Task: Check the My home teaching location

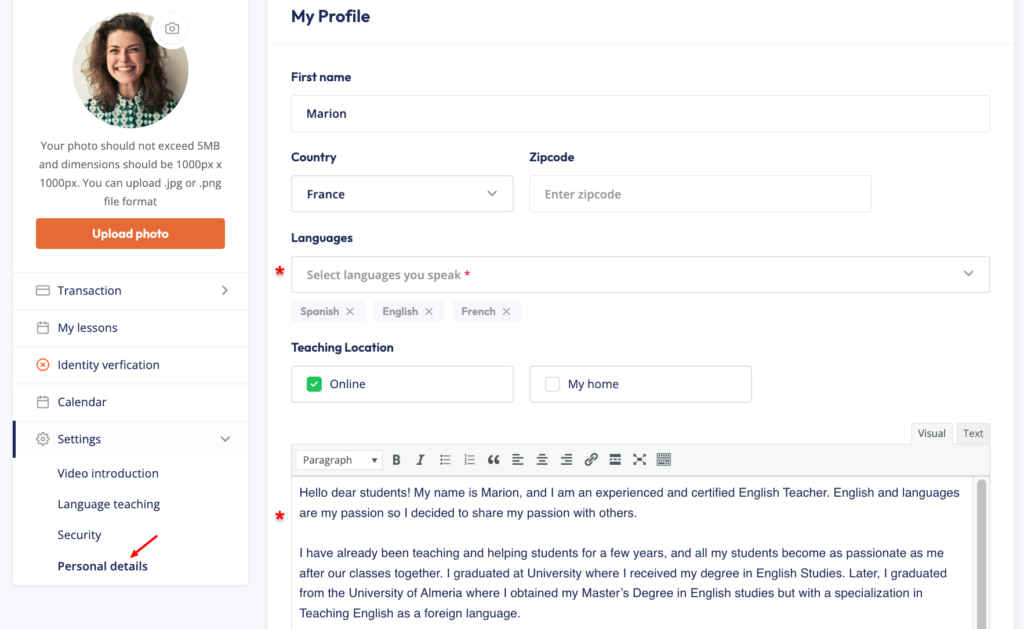Action: [x=552, y=384]
